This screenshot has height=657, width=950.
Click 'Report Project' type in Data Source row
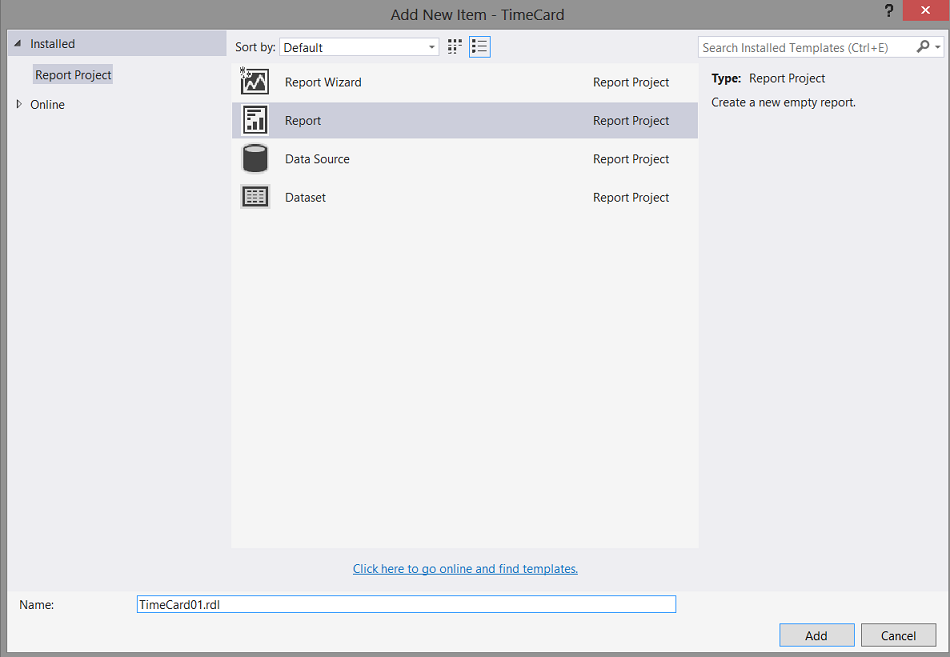(631, 159)
